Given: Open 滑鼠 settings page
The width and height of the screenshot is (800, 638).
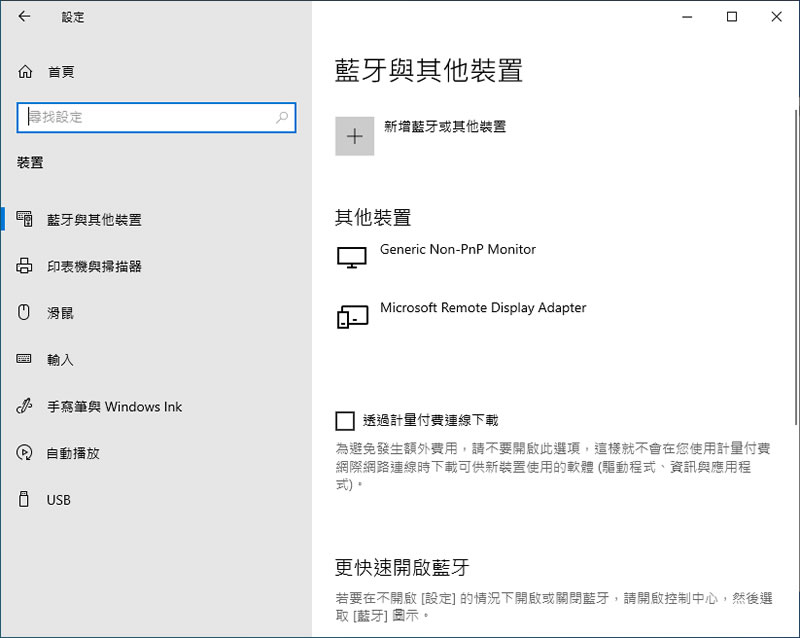Looking at the screenshot, I should click(x=60, y=313).
